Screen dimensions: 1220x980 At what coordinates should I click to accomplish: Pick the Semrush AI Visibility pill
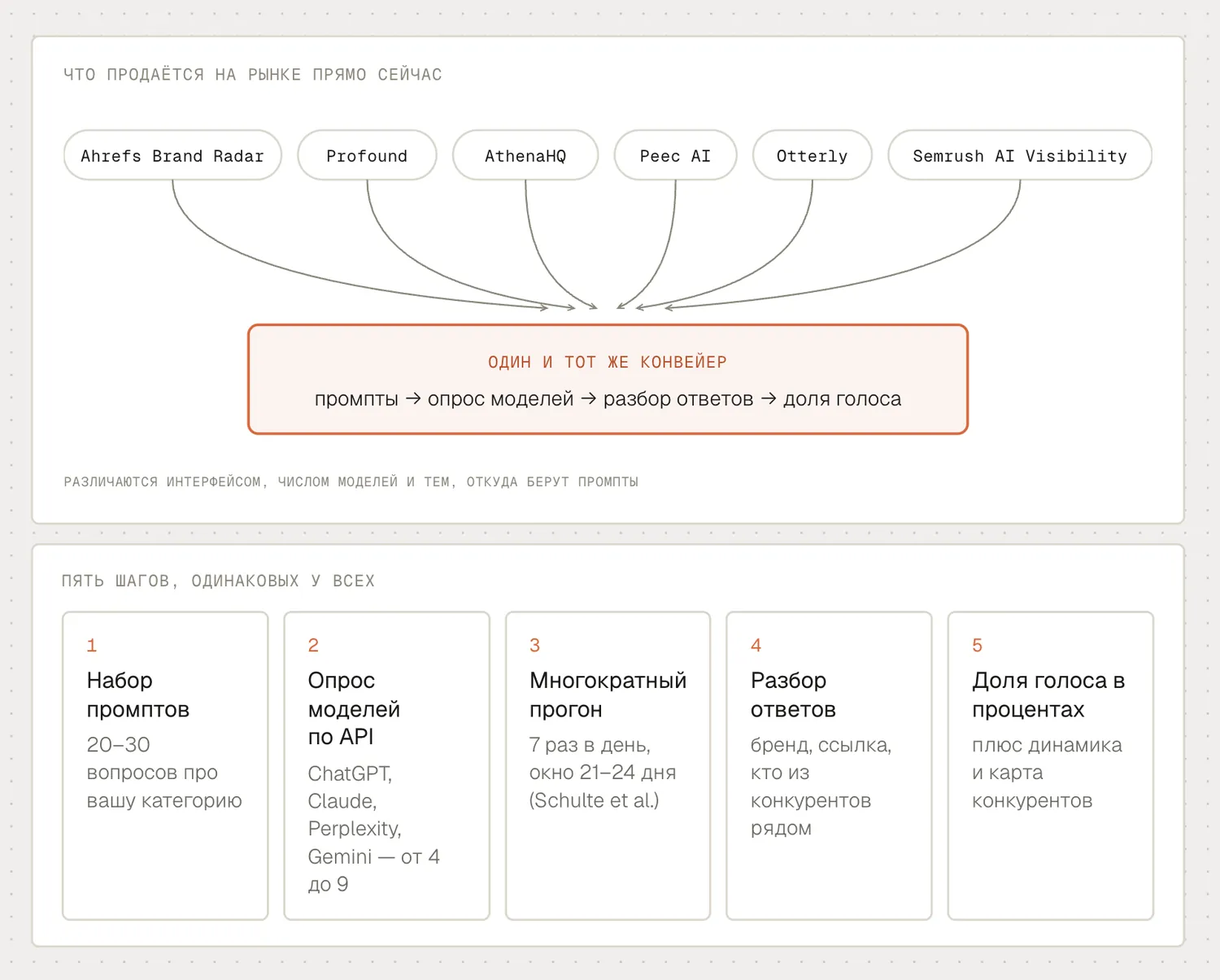(1020, 155)
